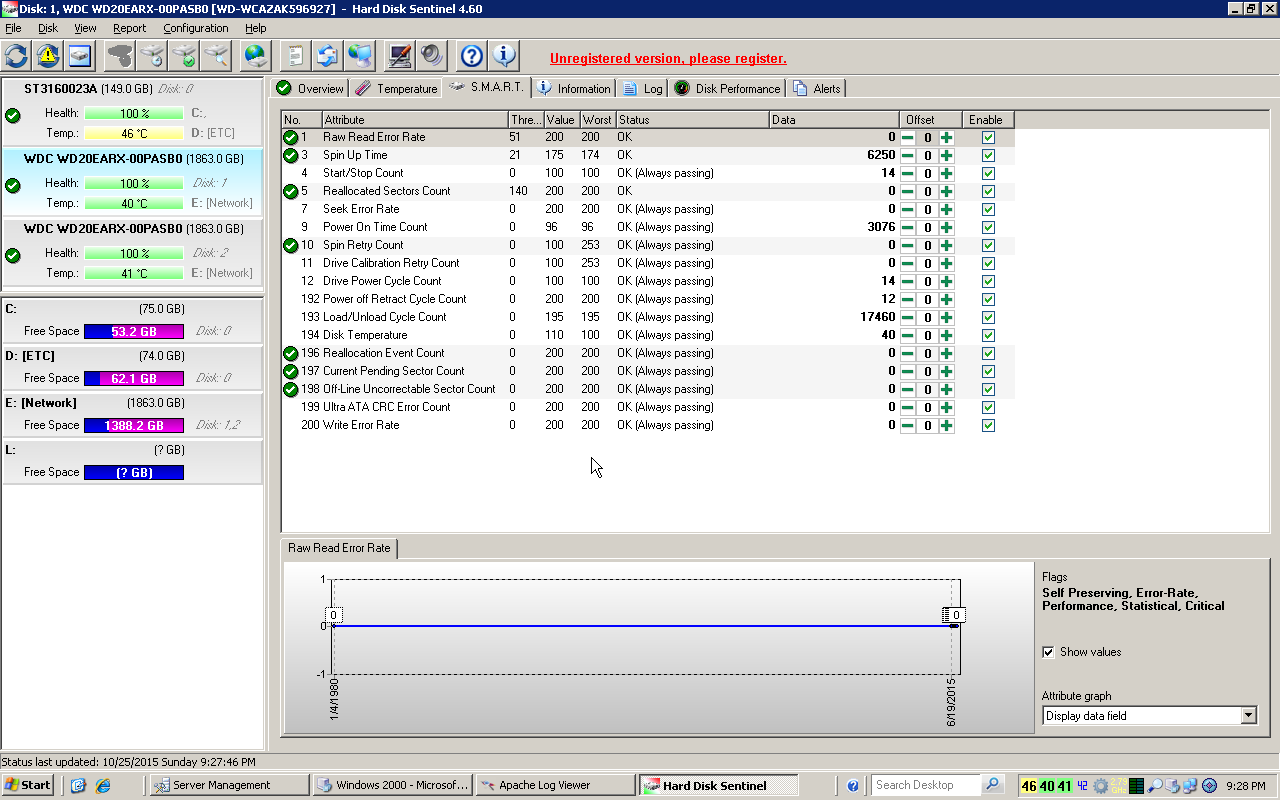Select the ST3160023A disk entry
1280x800 pixels.
[132, 111]
